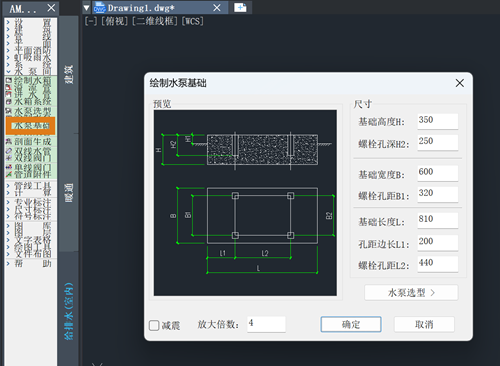Confirm with the 确定 button
Screen dimensions: 500x366
(351, 324)
